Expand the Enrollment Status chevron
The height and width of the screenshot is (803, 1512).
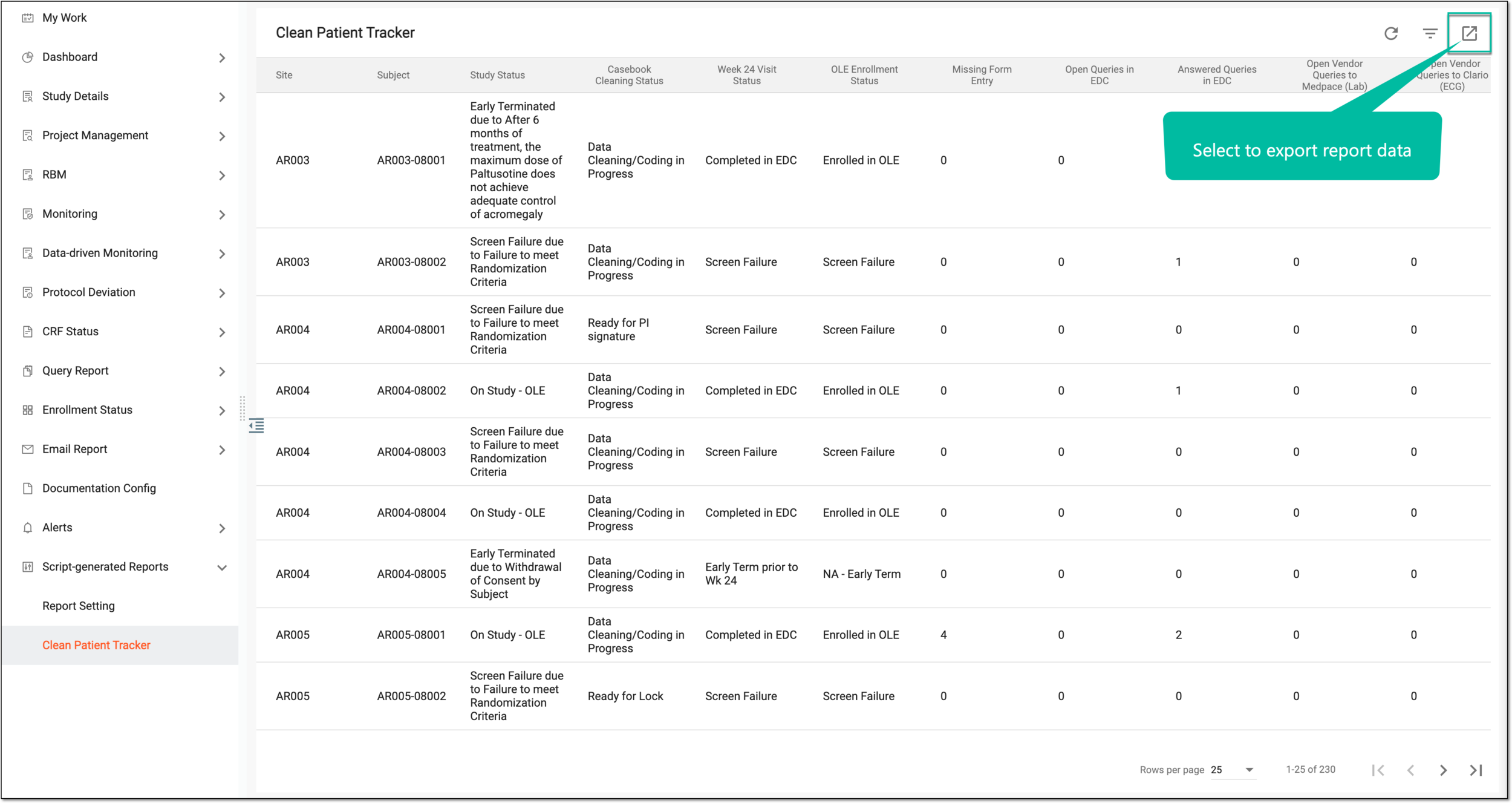coord(222,411)
